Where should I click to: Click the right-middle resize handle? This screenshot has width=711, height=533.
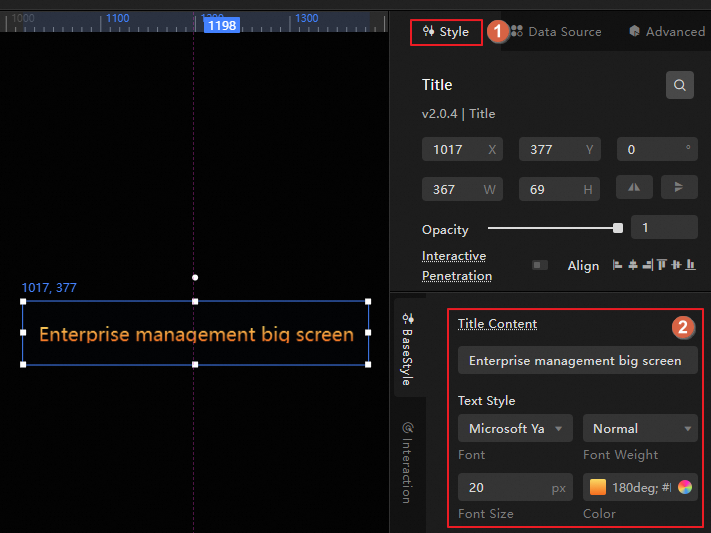tap(368, 333)
